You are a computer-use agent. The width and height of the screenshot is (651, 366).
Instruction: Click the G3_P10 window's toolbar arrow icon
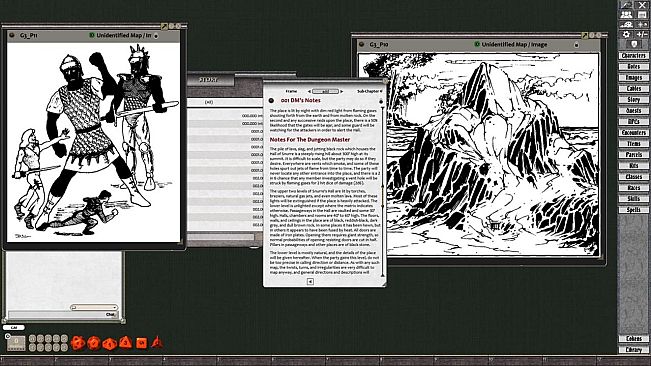point(585,35)
